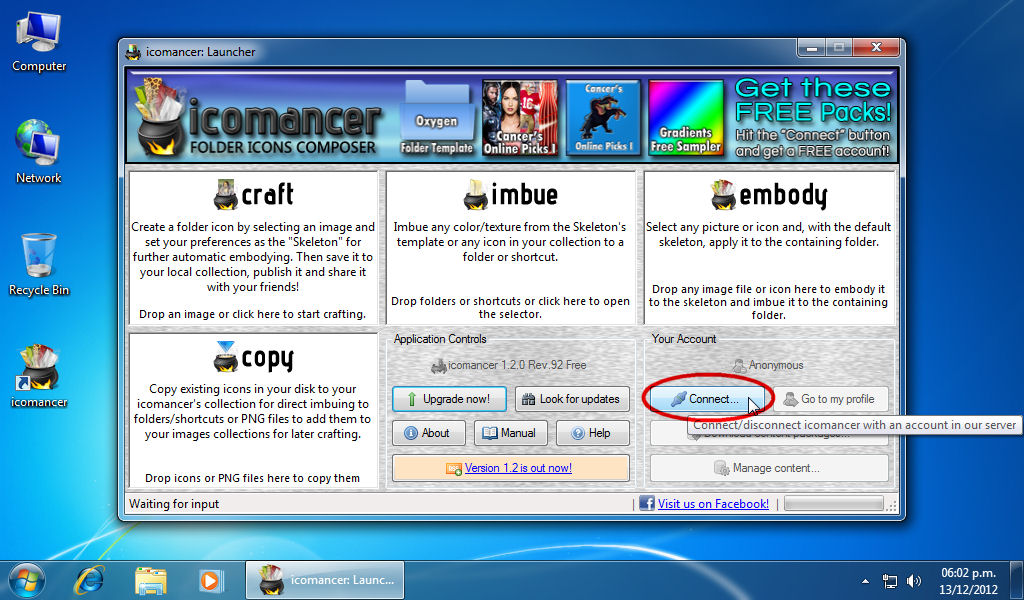1024x600 pixels.
Task: Open the About dialog
Action: coord(428,433)
